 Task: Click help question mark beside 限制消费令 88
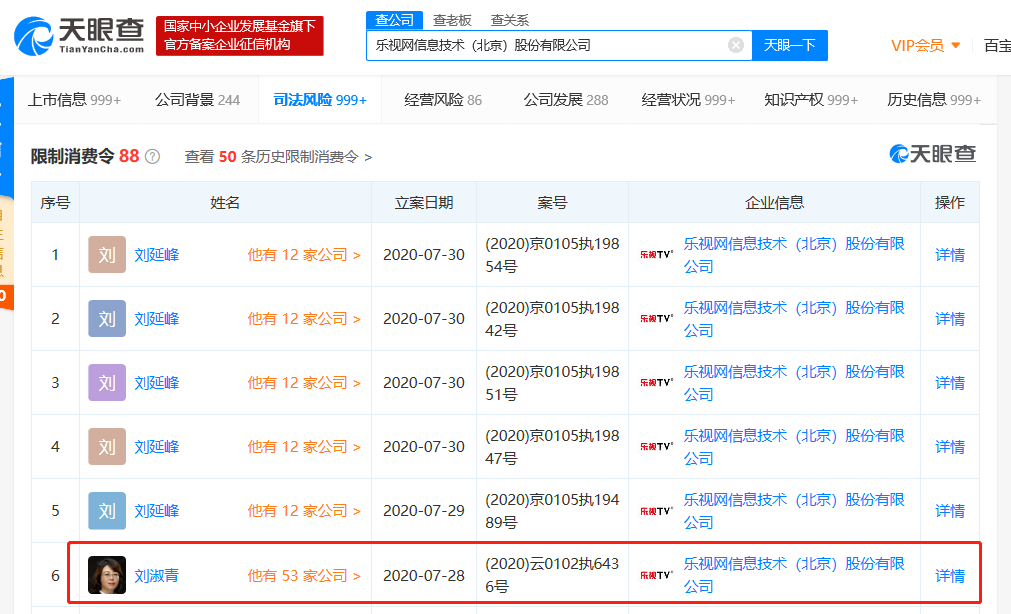pos(152,157)
